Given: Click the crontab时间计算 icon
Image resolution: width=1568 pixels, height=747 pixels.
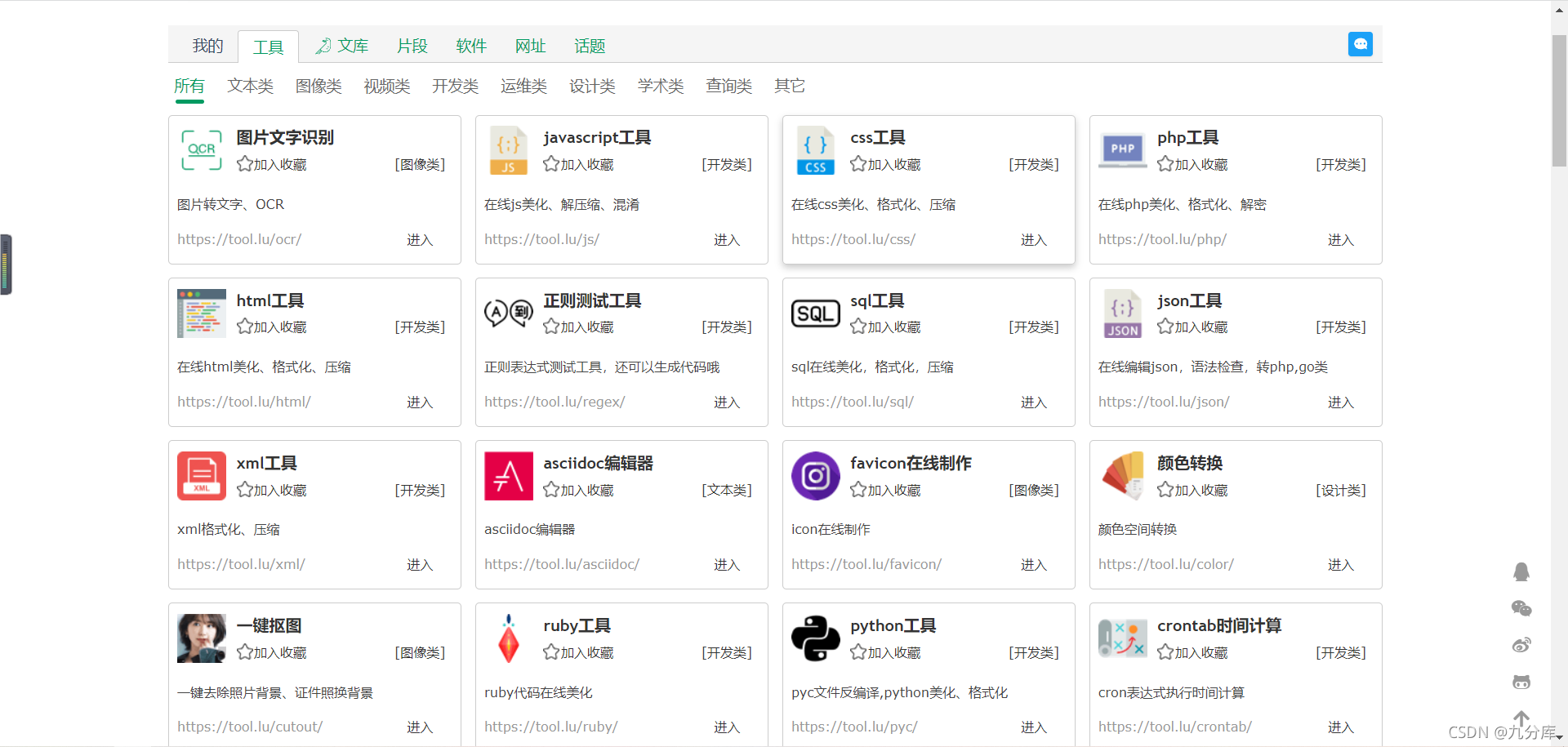Looking at the screenshot, I should (1122, 638).
